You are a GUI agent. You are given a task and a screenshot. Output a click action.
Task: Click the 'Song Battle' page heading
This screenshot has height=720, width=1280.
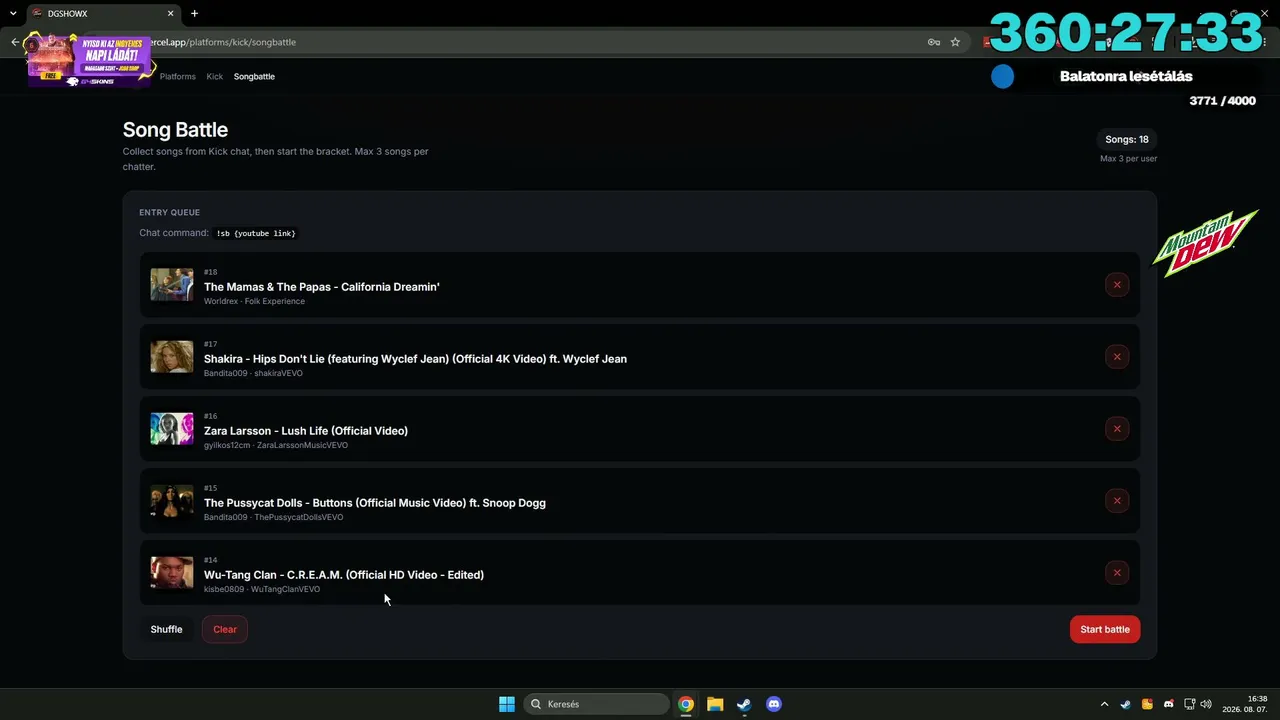175,130
